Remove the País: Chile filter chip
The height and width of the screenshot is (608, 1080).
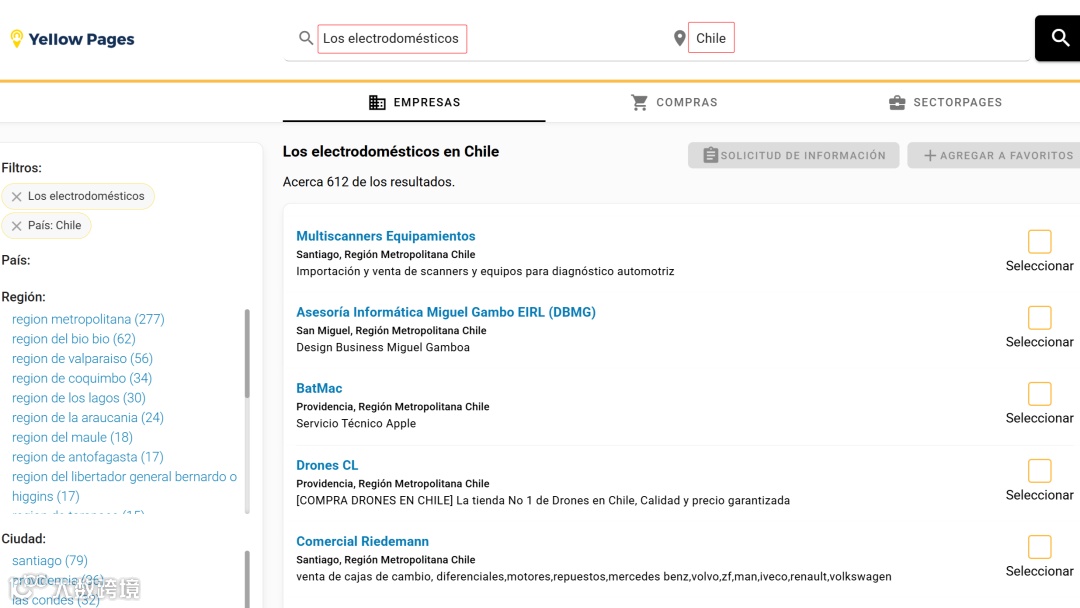click(17, 226)
